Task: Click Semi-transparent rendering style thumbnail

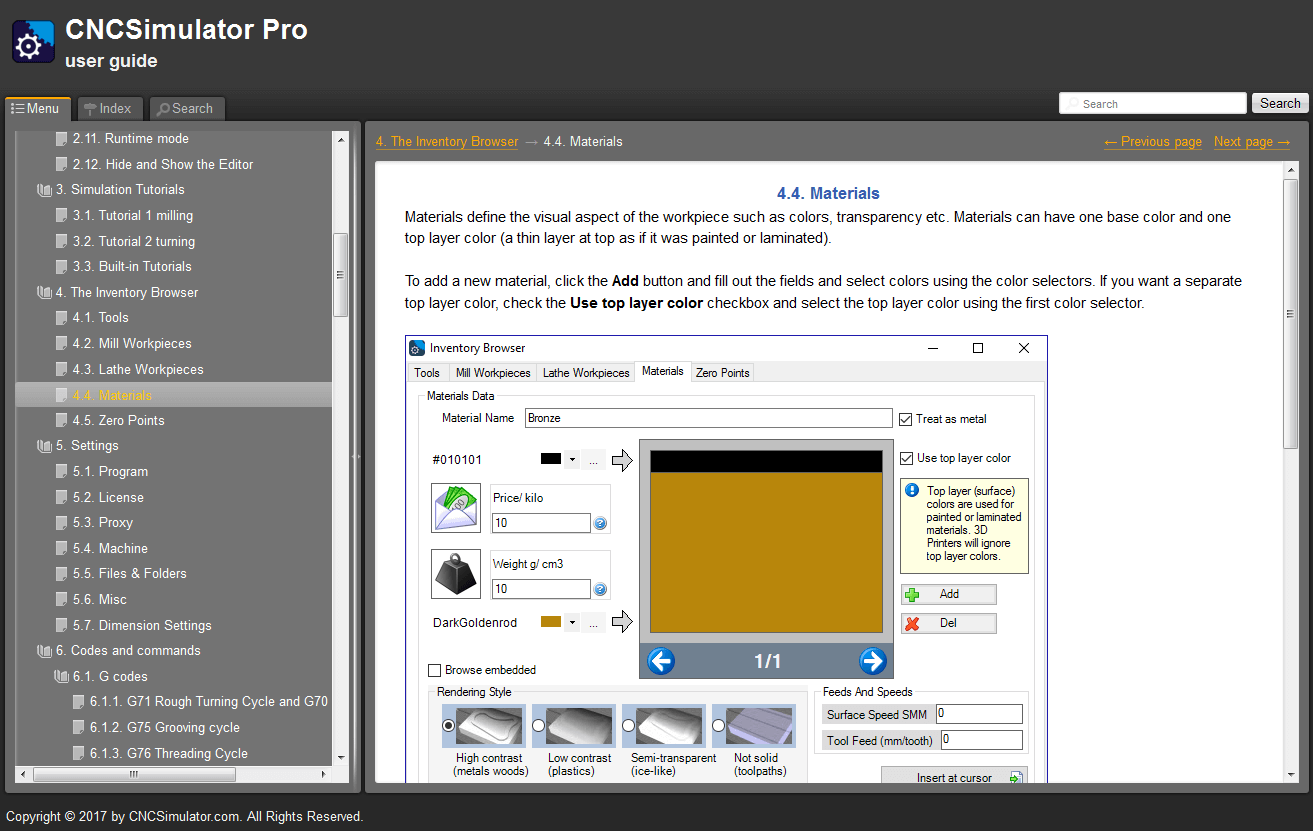Action: tap(670, 726)
